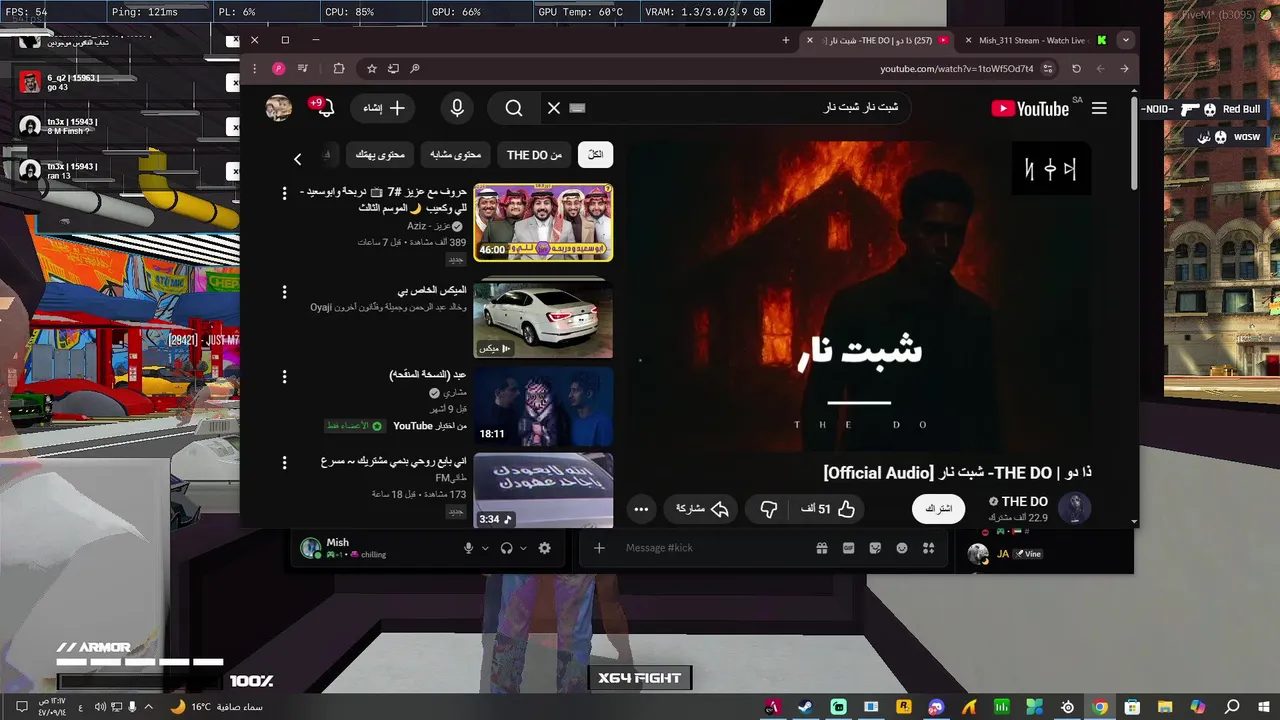The height and width of the screenshot is (720, 1280).
Task: Open Chrome from the Windows taskbar
Action: coord(1100,707)
